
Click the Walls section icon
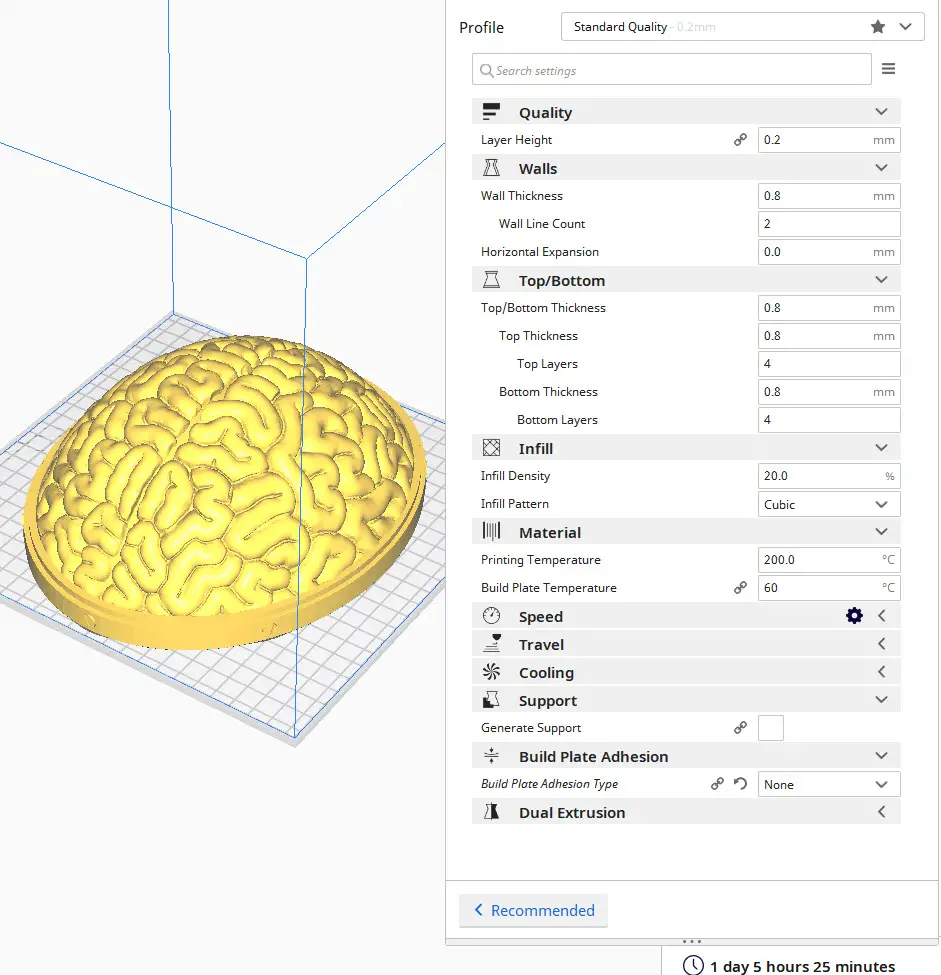491,168
